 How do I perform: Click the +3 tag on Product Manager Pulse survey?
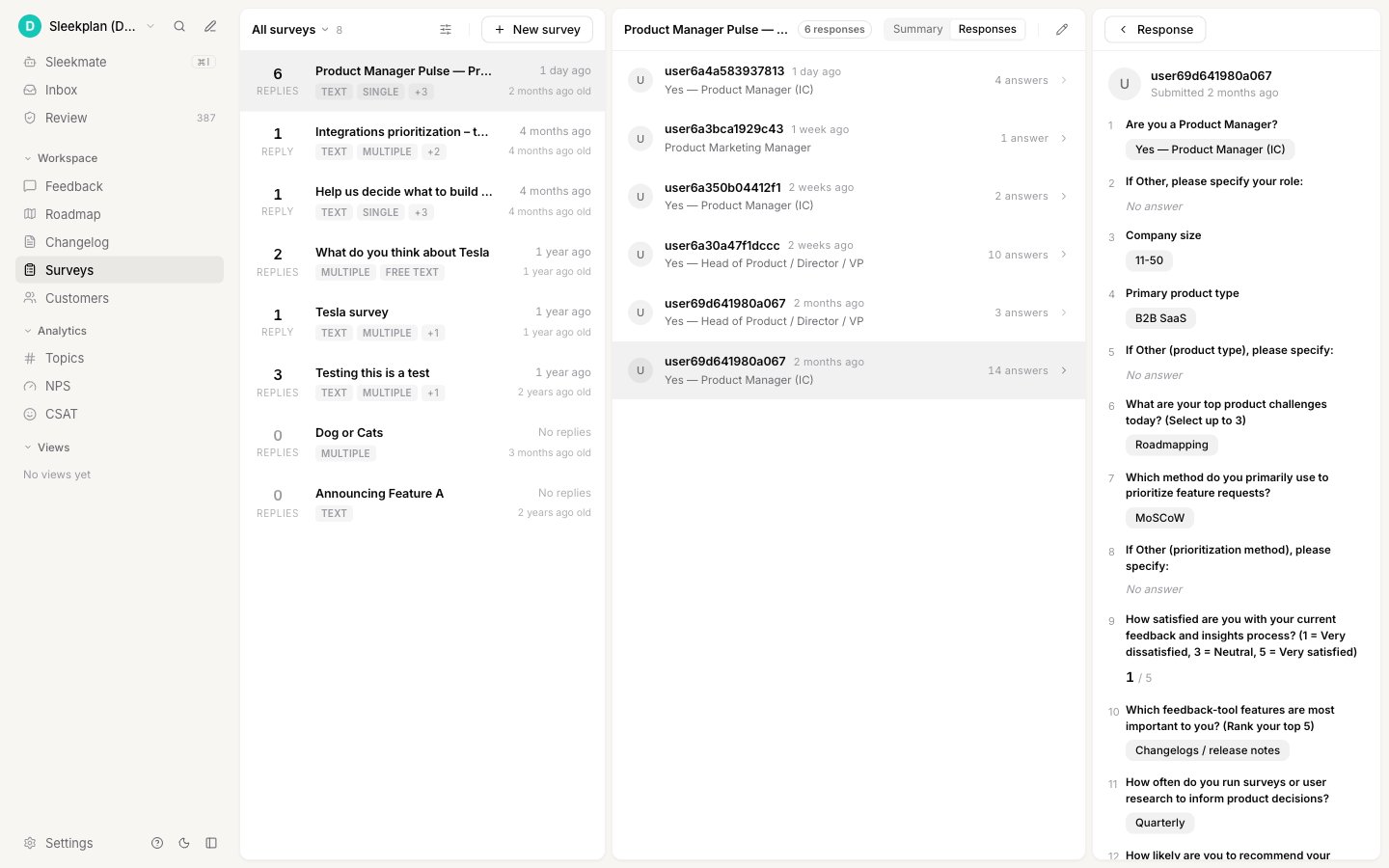pyautogui.click(x=421, y=92)
